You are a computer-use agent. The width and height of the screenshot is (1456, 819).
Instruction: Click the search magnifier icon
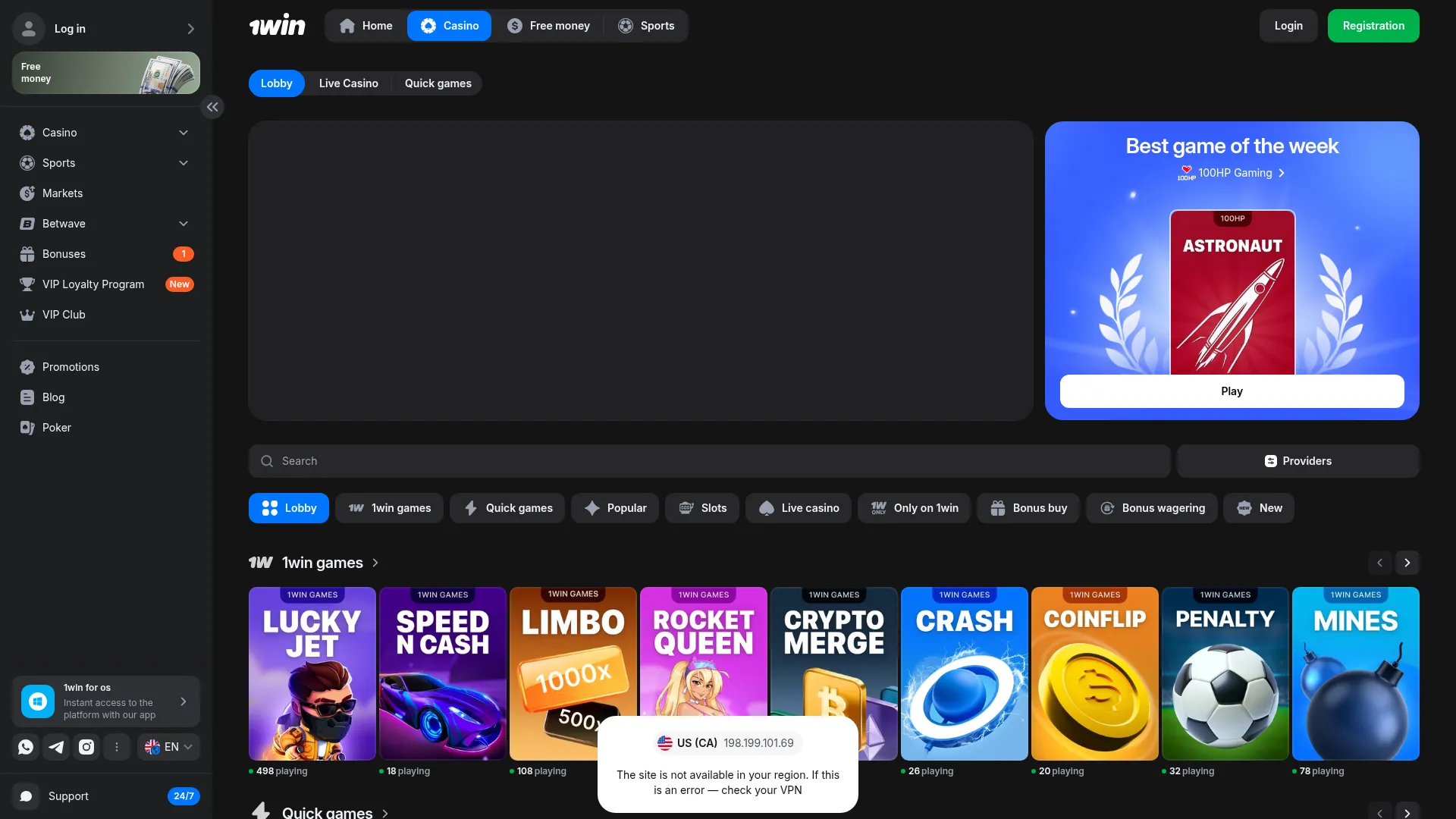point(267,461)
